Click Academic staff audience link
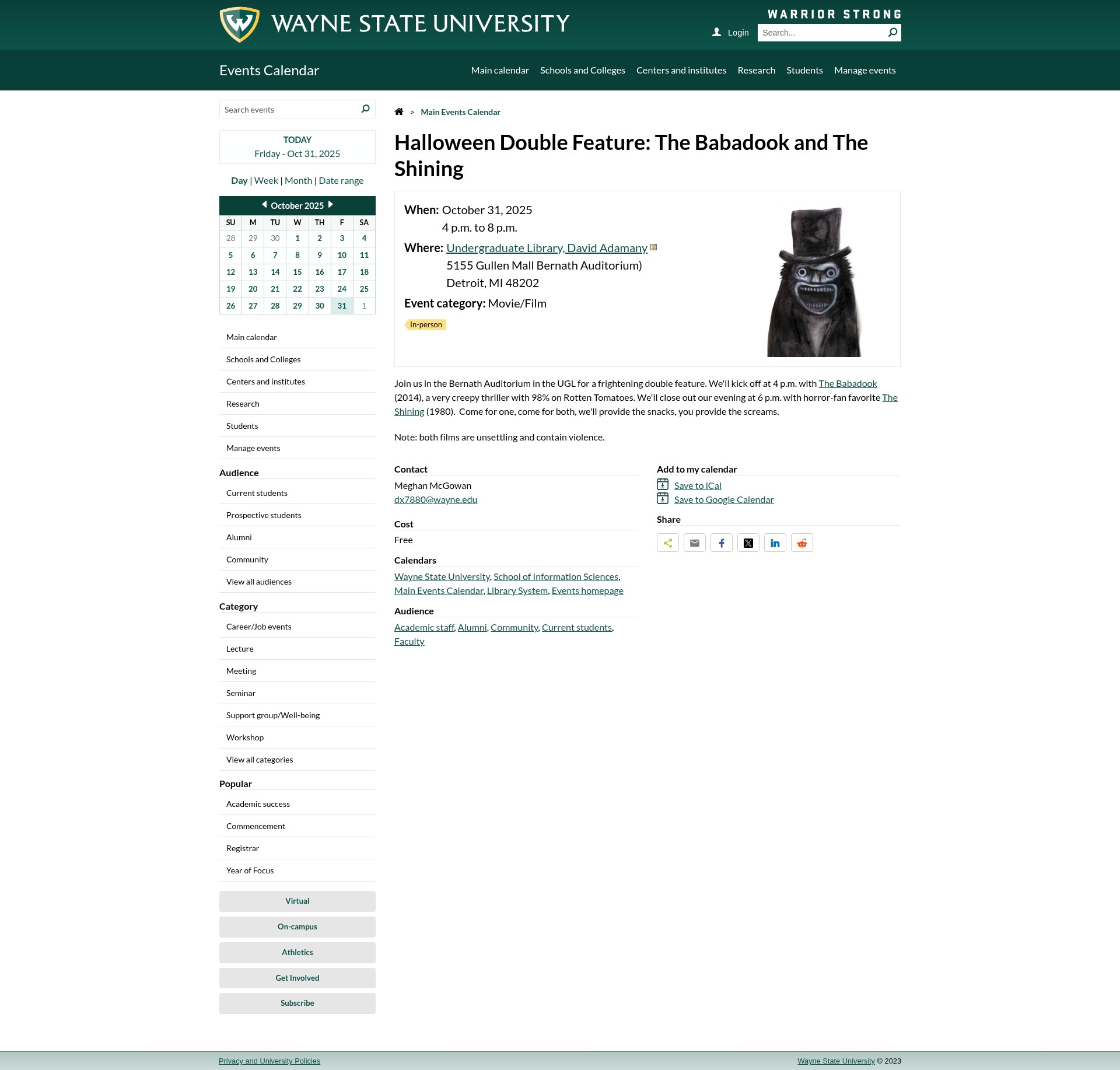This screenshot has width=1120, height=1070. [x=424, y=627]
